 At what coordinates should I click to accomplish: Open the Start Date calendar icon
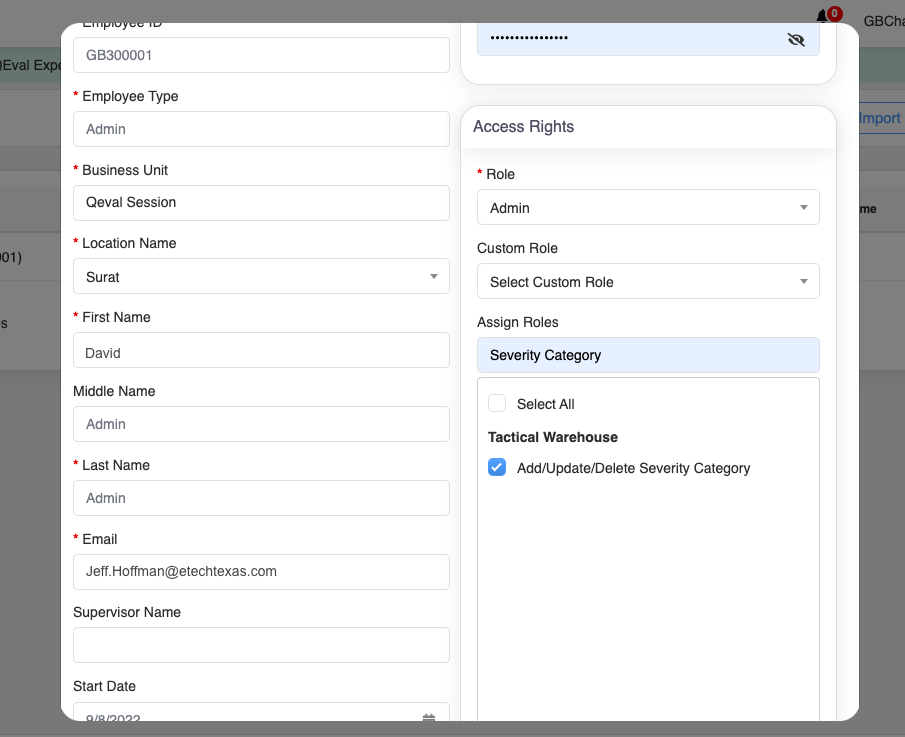pos(429,716)
